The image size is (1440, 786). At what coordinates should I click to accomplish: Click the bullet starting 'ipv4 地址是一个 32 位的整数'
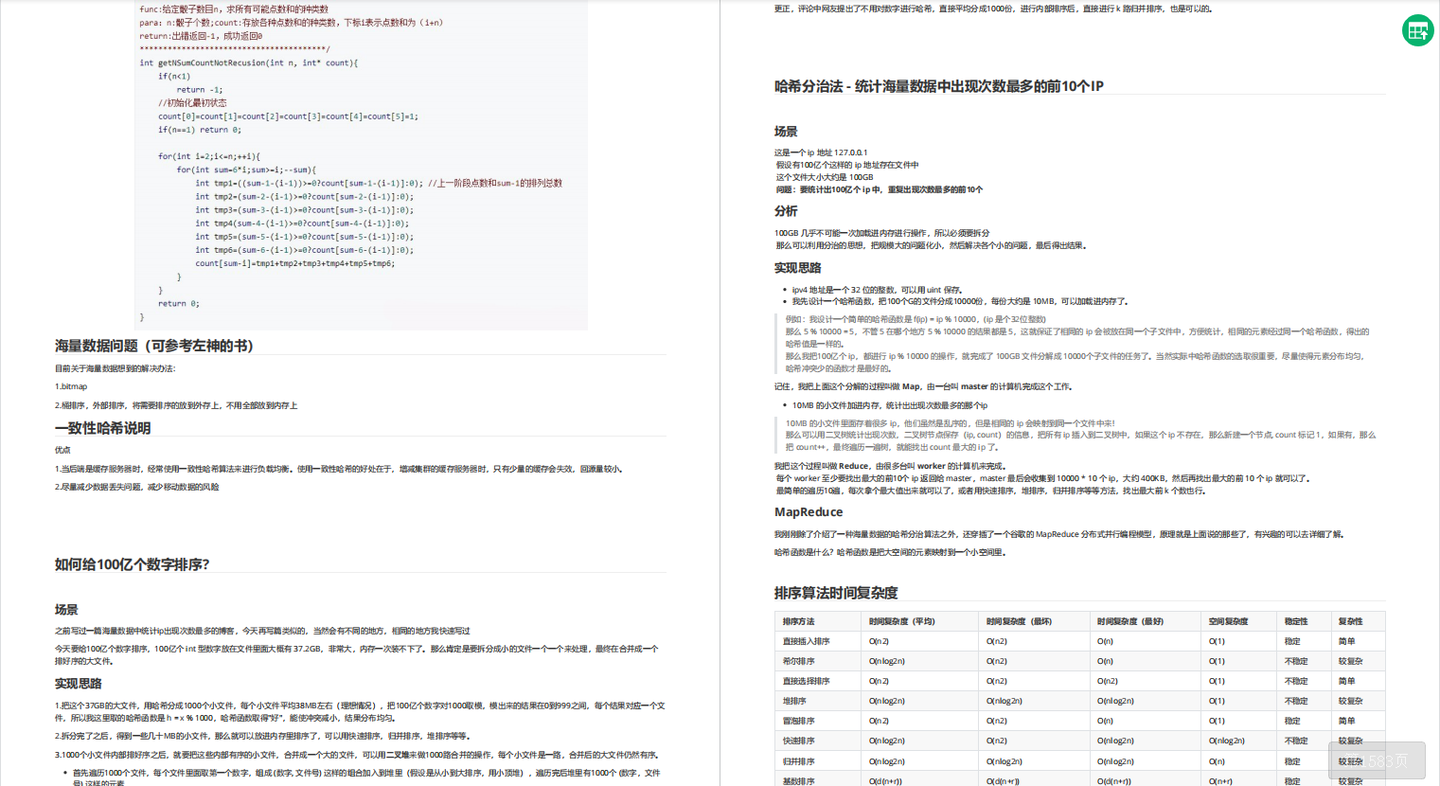pos(877,289)
